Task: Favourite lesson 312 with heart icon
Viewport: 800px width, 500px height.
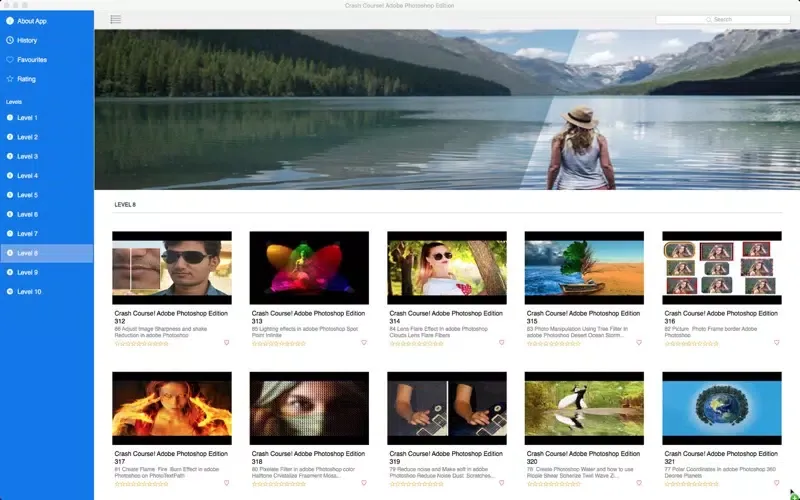Action: coord(227,343)
